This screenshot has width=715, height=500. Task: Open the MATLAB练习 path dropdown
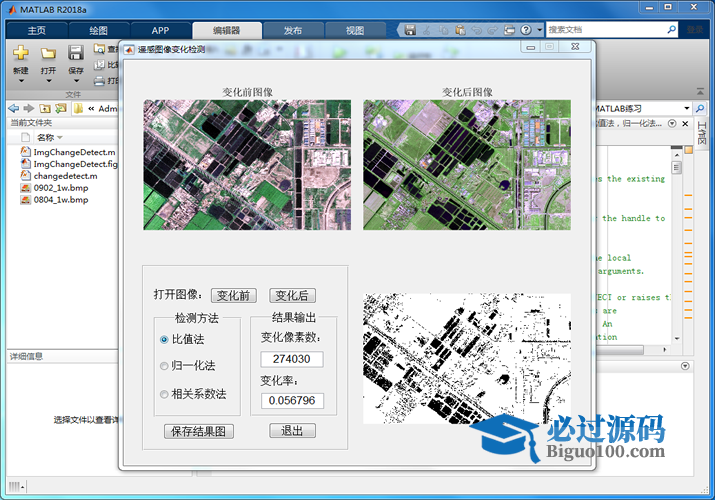pos(687,108)
